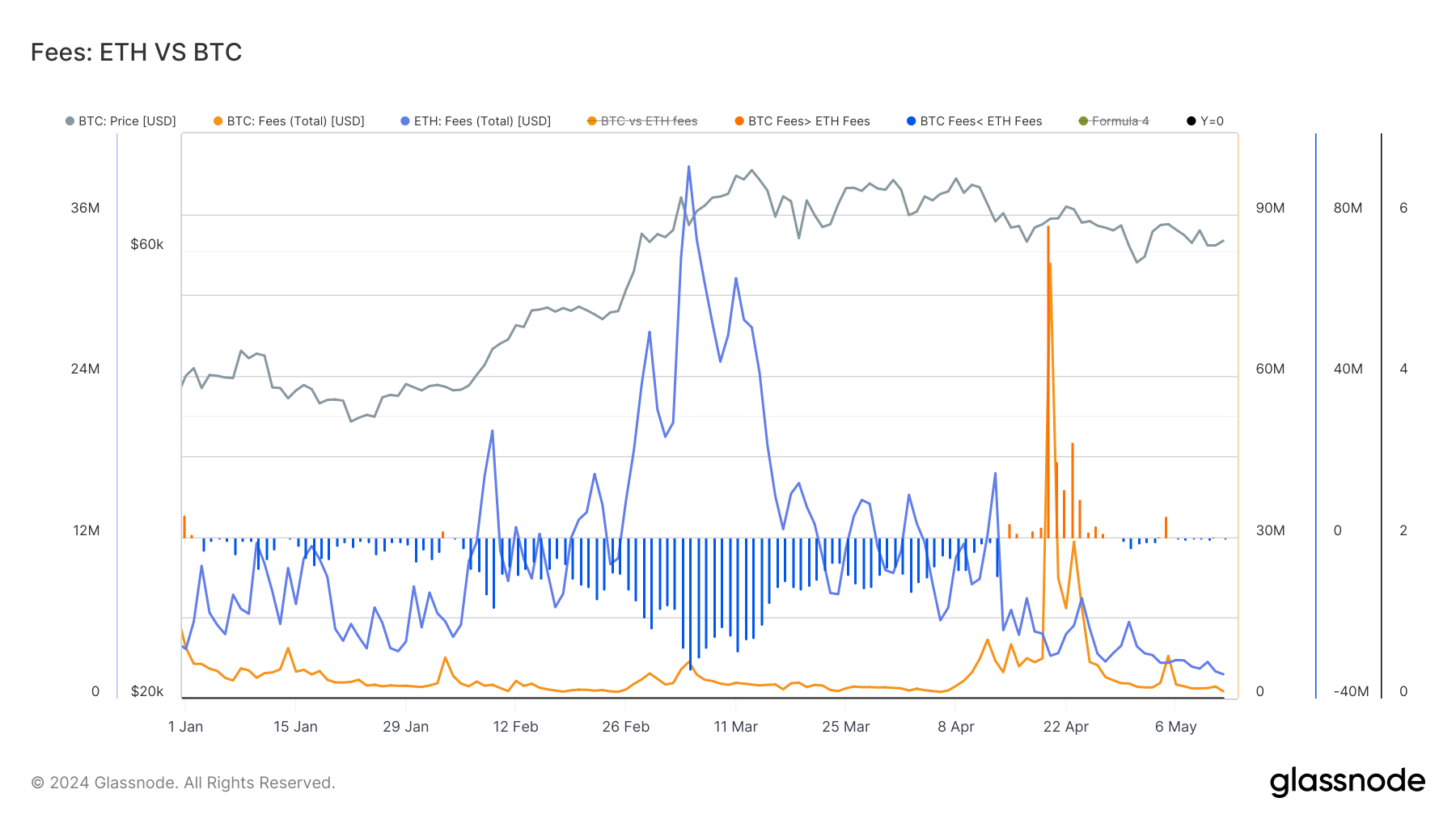This screenshot has height=819, width=1456.
Task: Click the 26 Feb x-axis date label
Action: pyautogui.click(x=625, y=727)
